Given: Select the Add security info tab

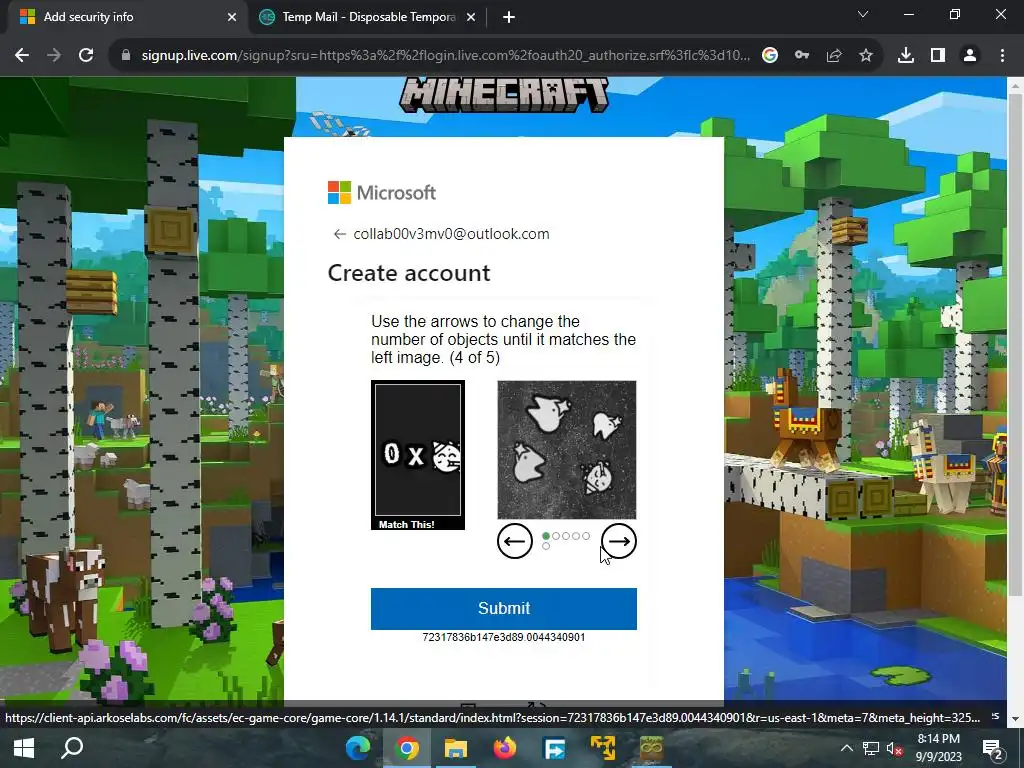Looking at the screenshot, I should (x=127, y=17).
